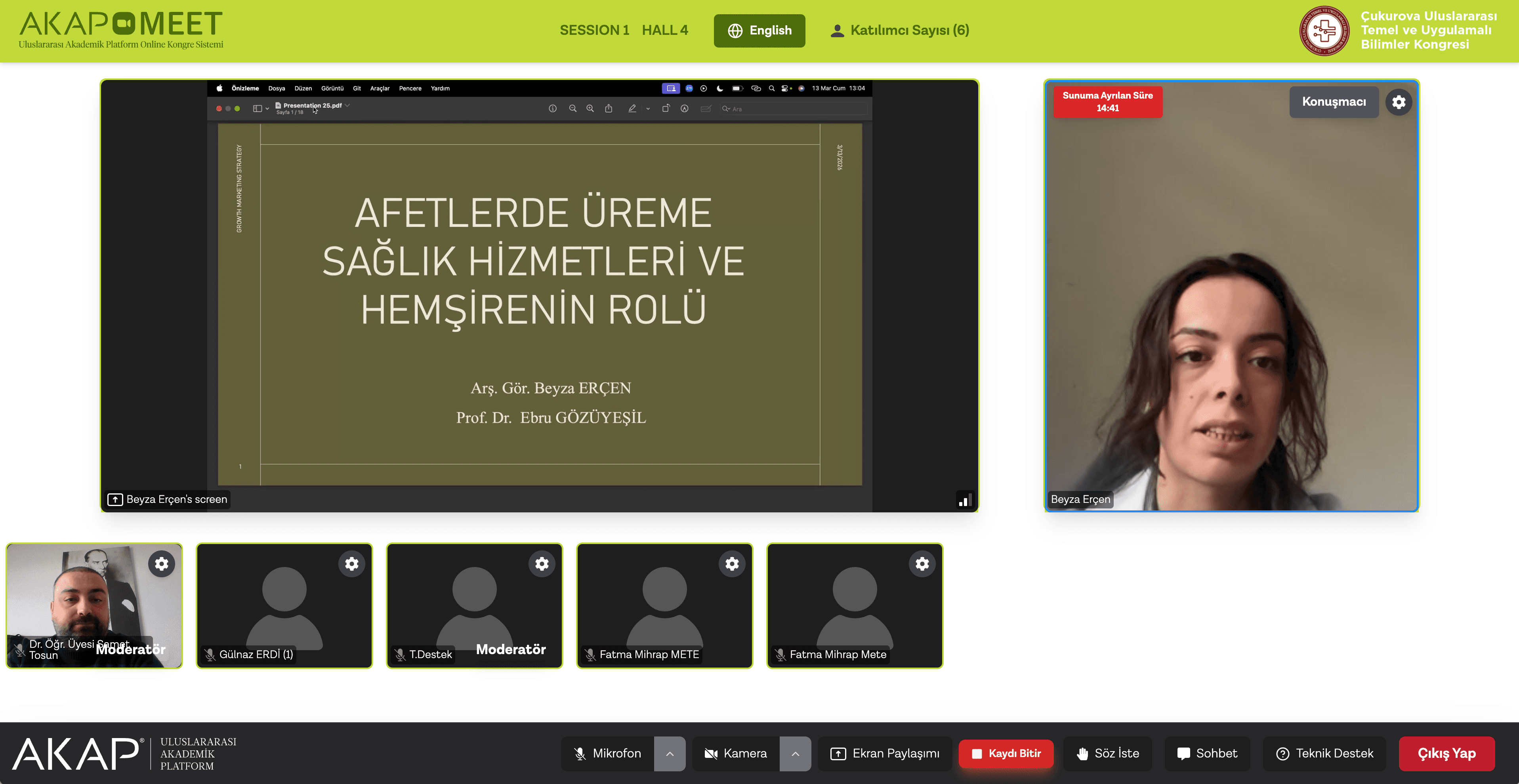Stop recording with Kaydı Bitir
Screen dimensions: 1519x784
[x=1006, y=754]
